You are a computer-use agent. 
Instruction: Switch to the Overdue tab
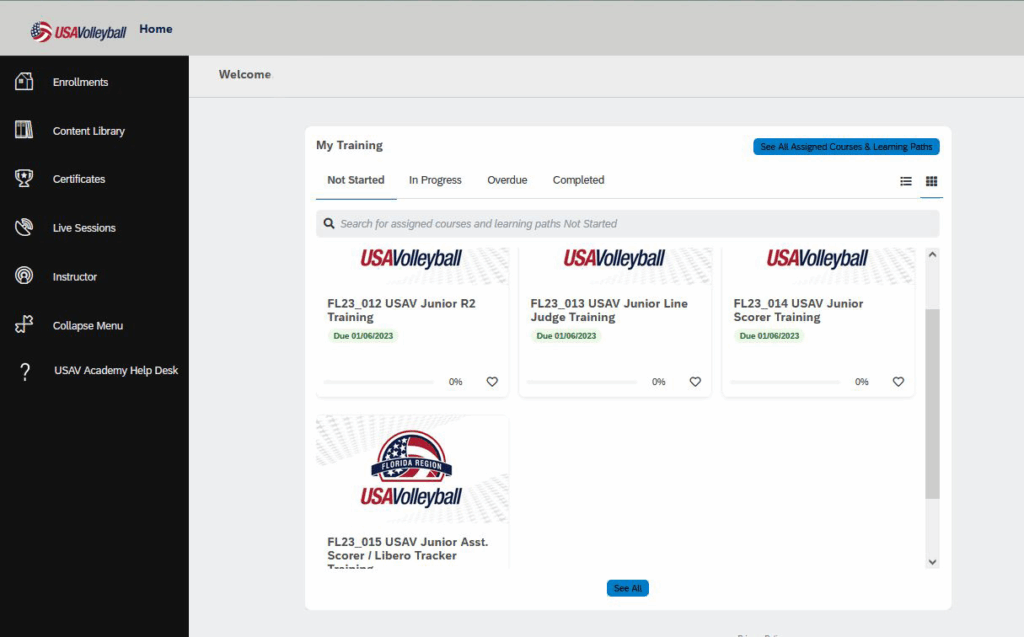pos(507,180)
